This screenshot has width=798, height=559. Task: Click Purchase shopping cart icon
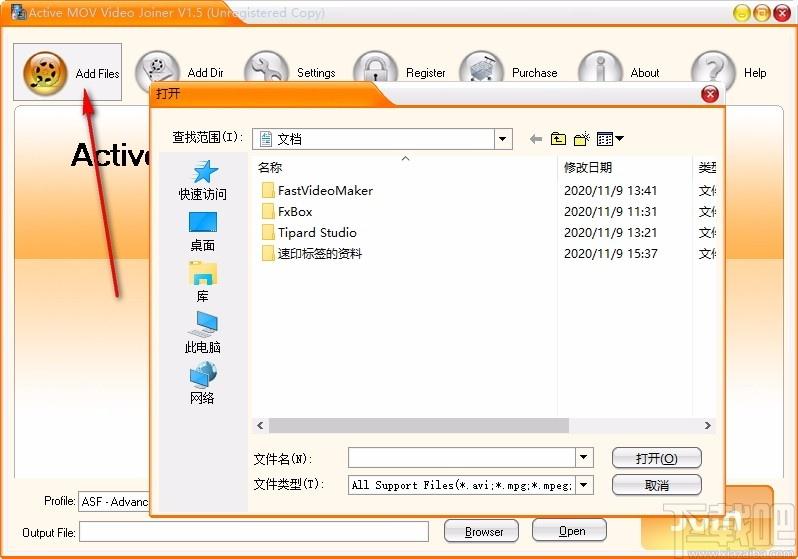[x=481, y=68]
